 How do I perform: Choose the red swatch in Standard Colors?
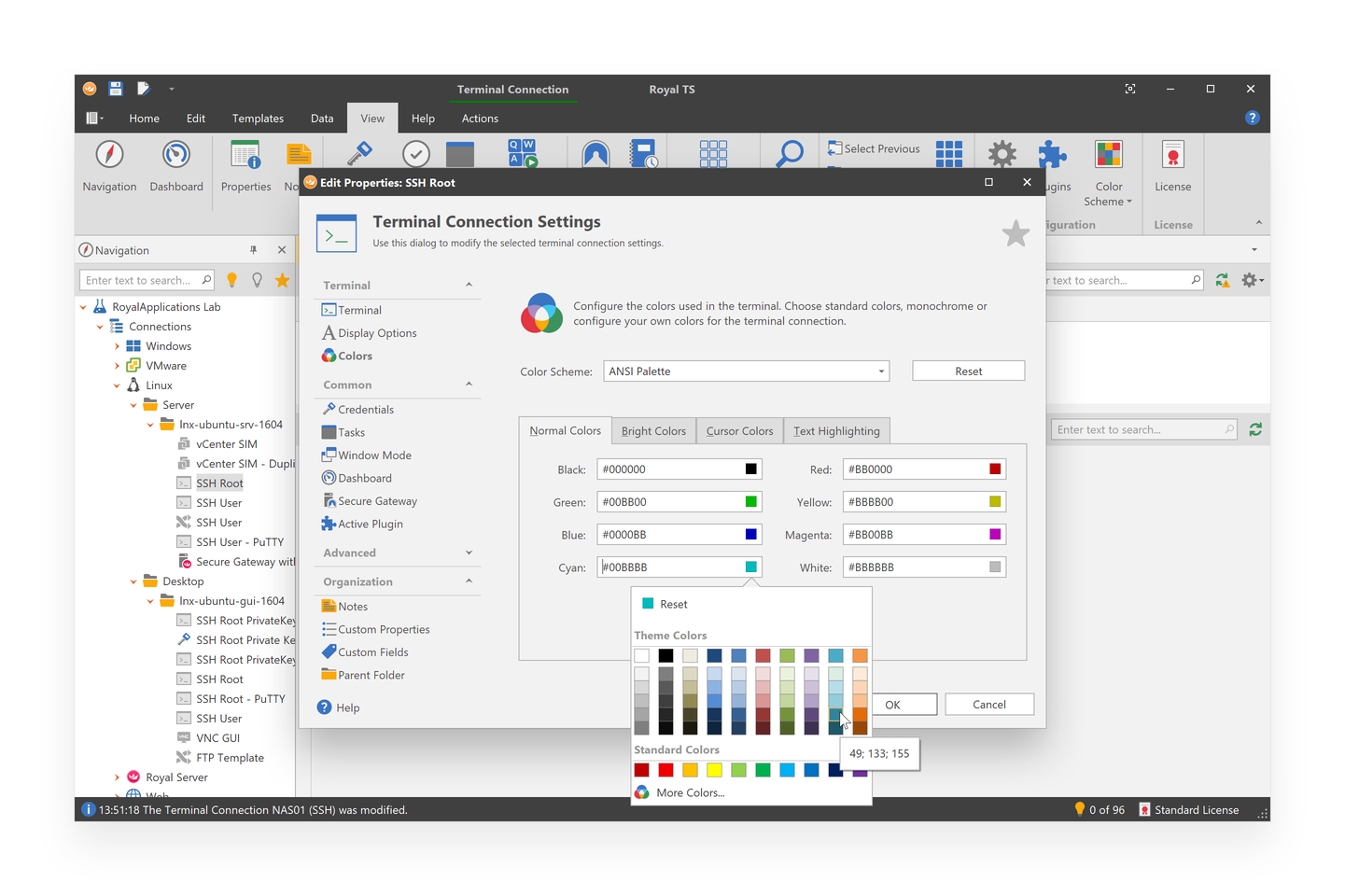(665, 770)
